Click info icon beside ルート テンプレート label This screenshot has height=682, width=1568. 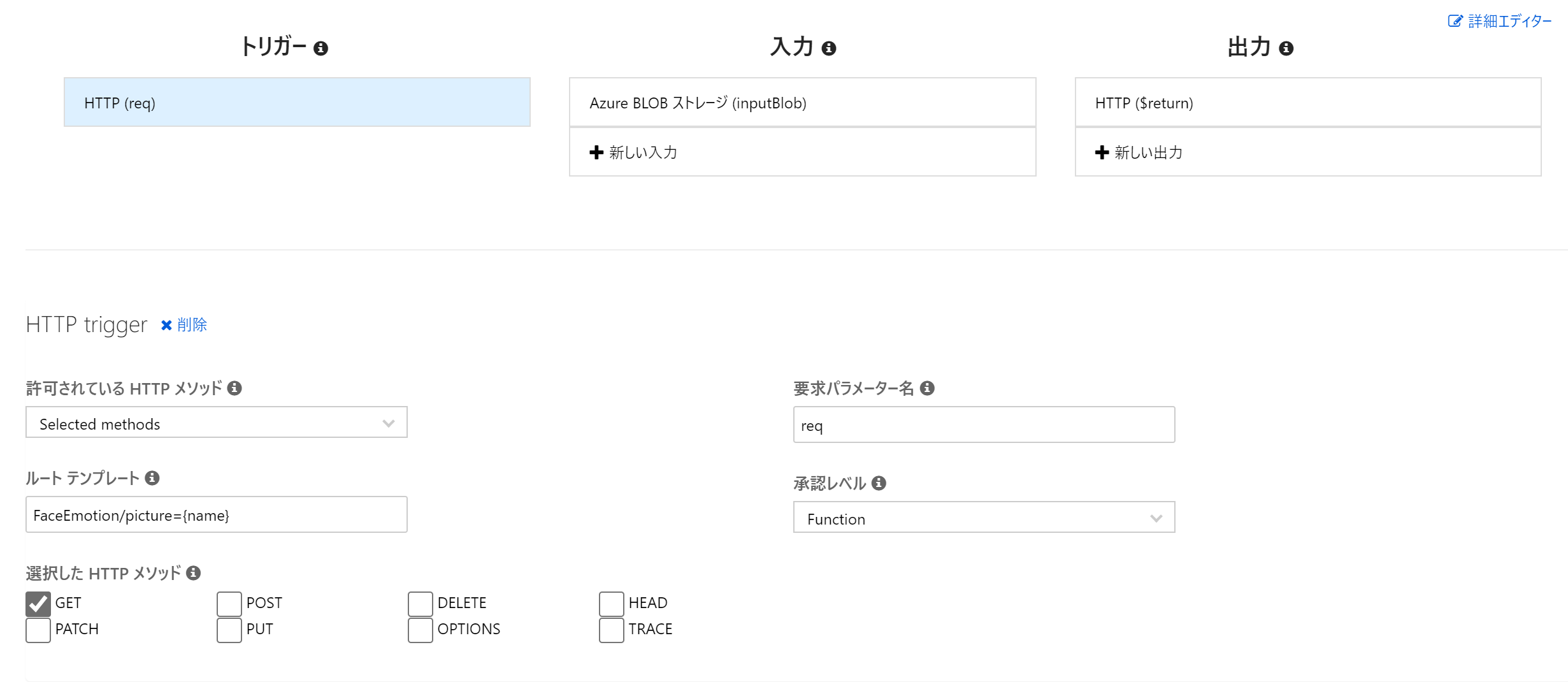tap(152, 478)
